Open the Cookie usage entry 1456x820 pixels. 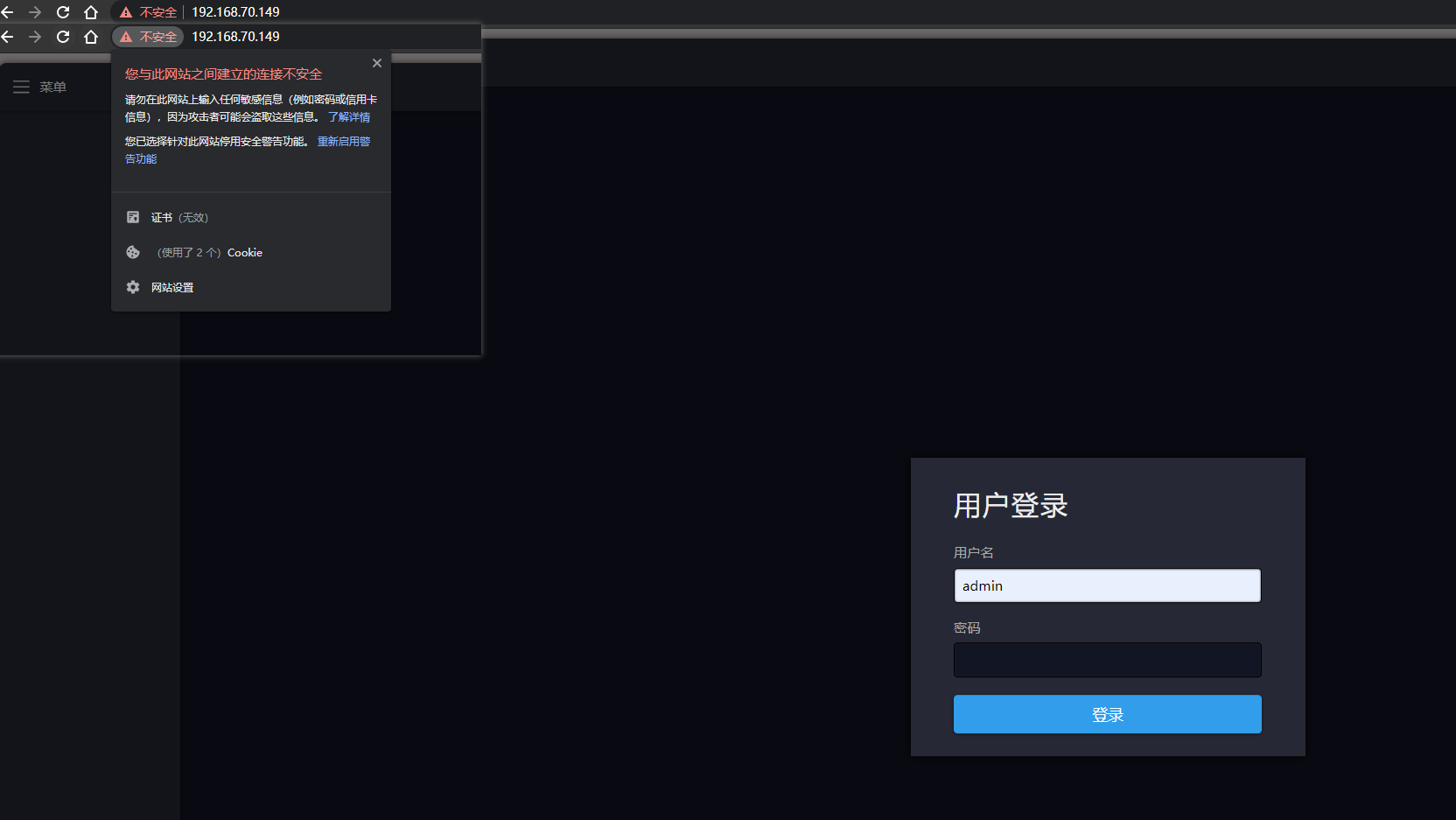tap(251, 252)
